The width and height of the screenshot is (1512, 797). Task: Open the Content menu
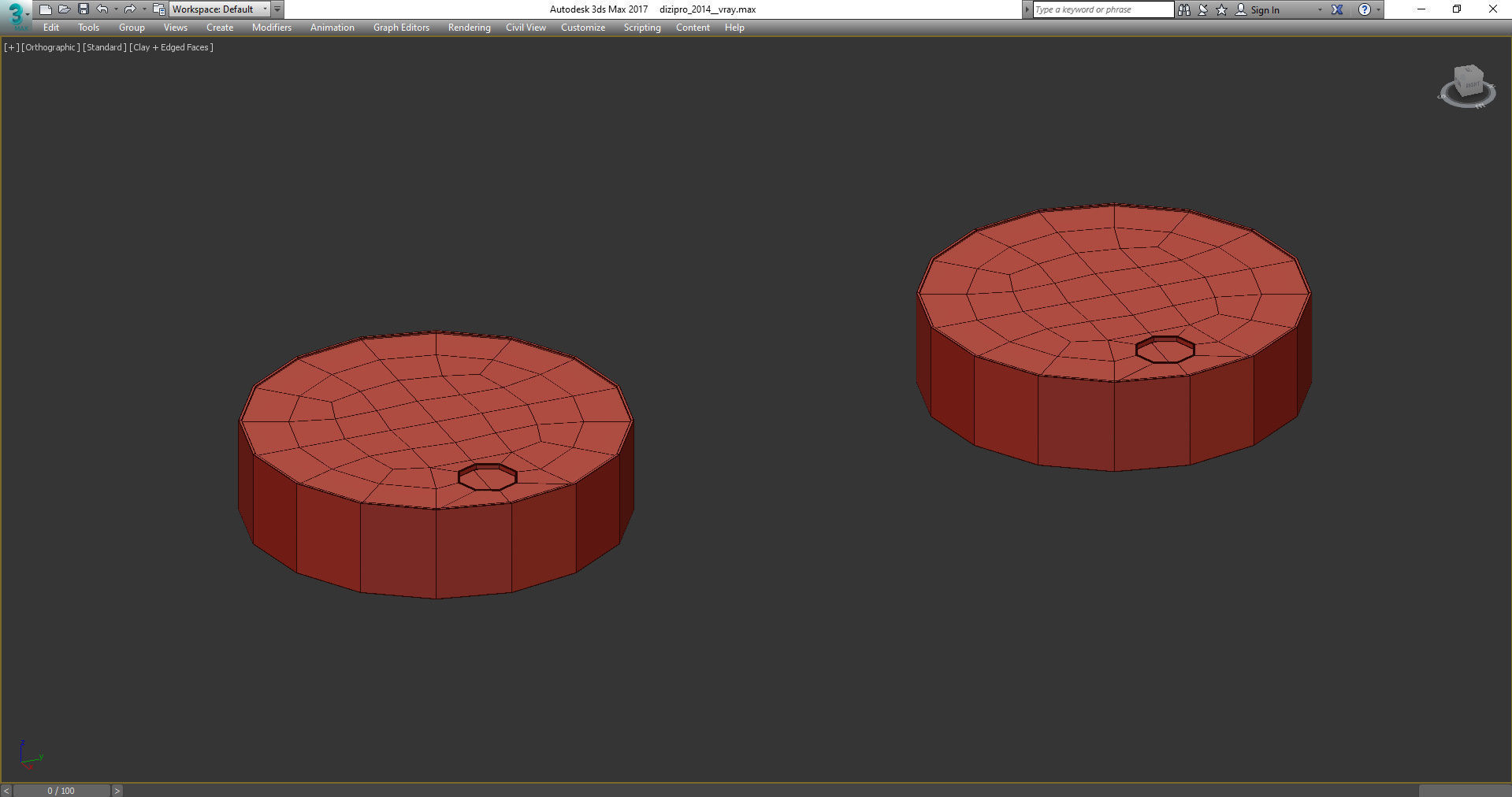tap(693, 28)
